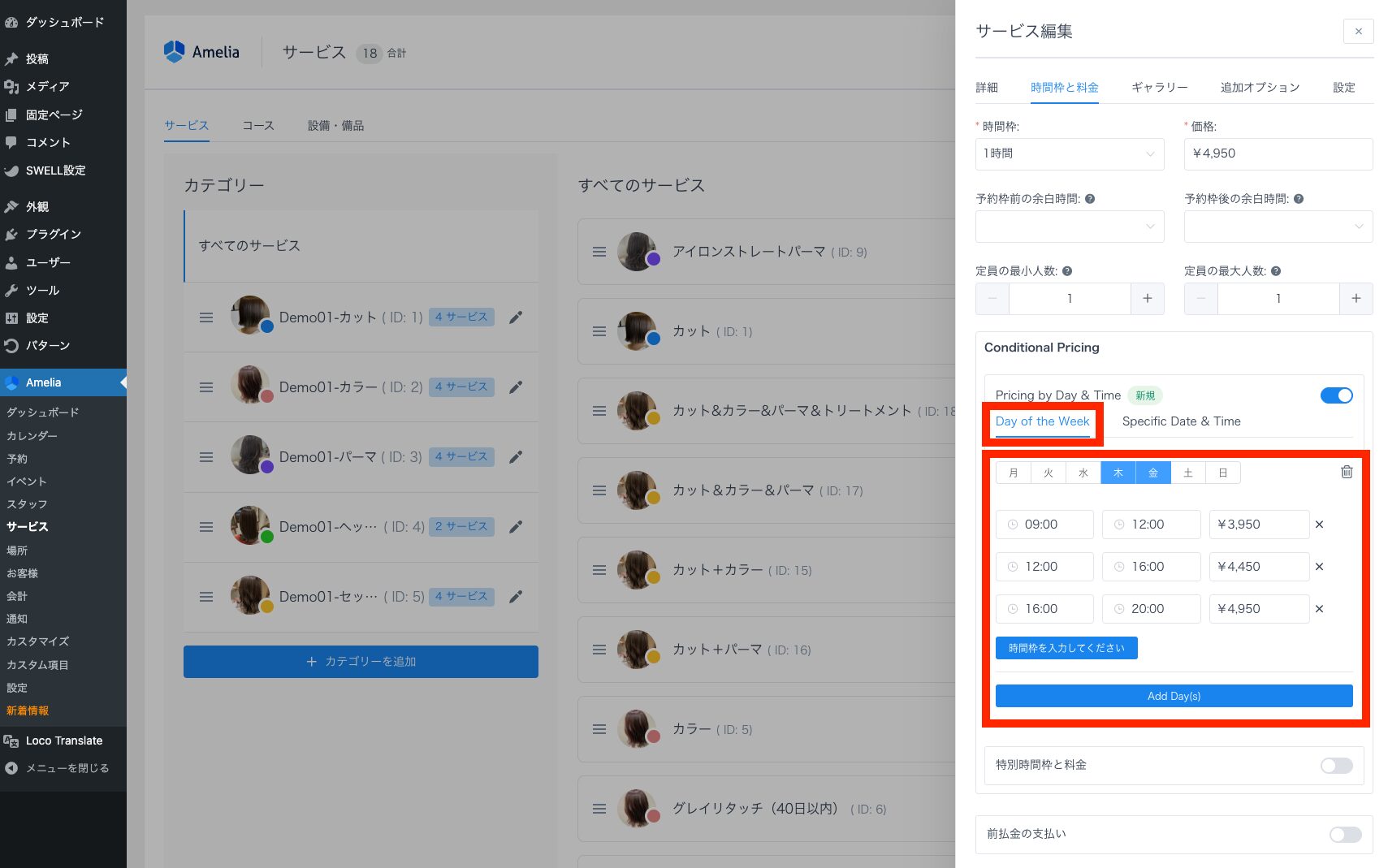Viewport: 1388px width, 868px height.
Task: Click the 価格 input field showing ¥4,950
Action: pyautogui.click(x=1278, y=154)
